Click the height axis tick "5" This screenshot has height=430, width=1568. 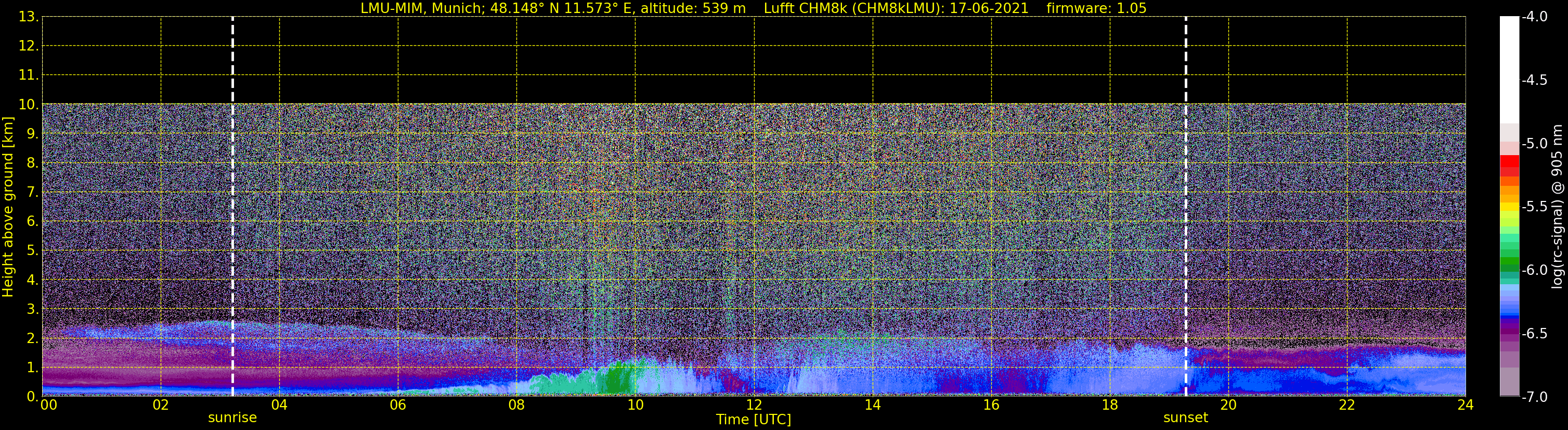tap(32, 250)
